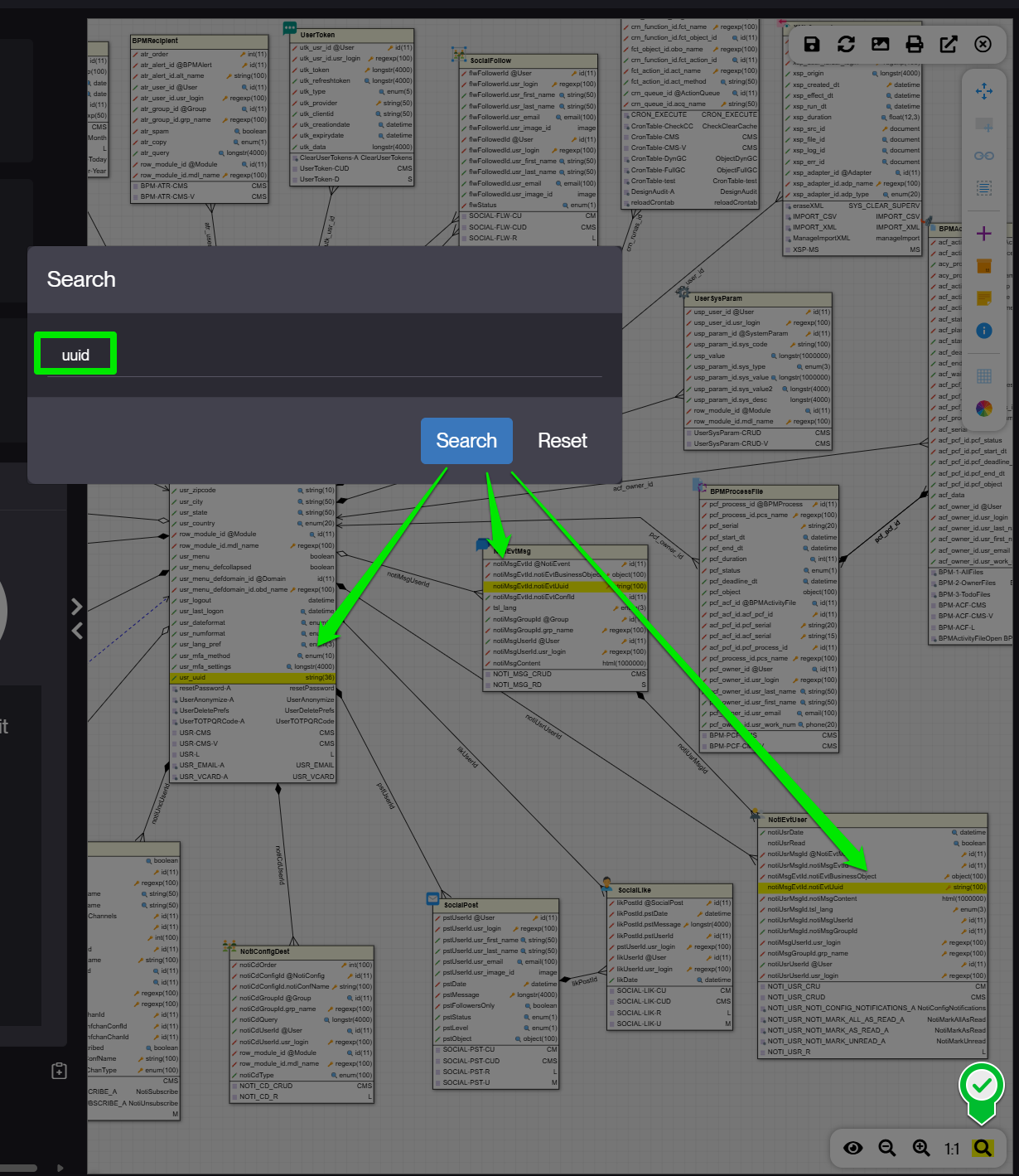
Task: Click the blue Search button
Action: coord(466,441)
